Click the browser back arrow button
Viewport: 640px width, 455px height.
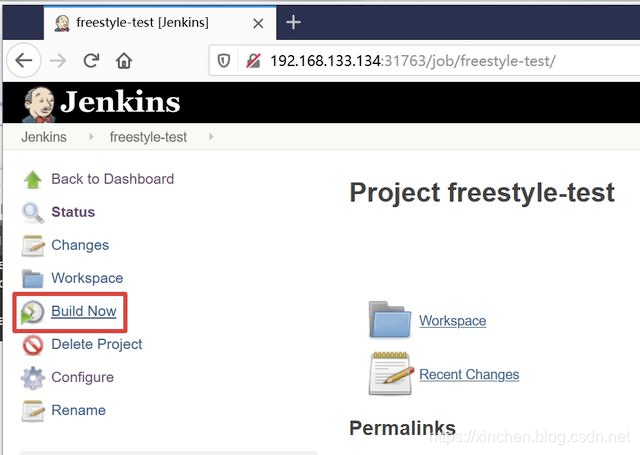24,60
